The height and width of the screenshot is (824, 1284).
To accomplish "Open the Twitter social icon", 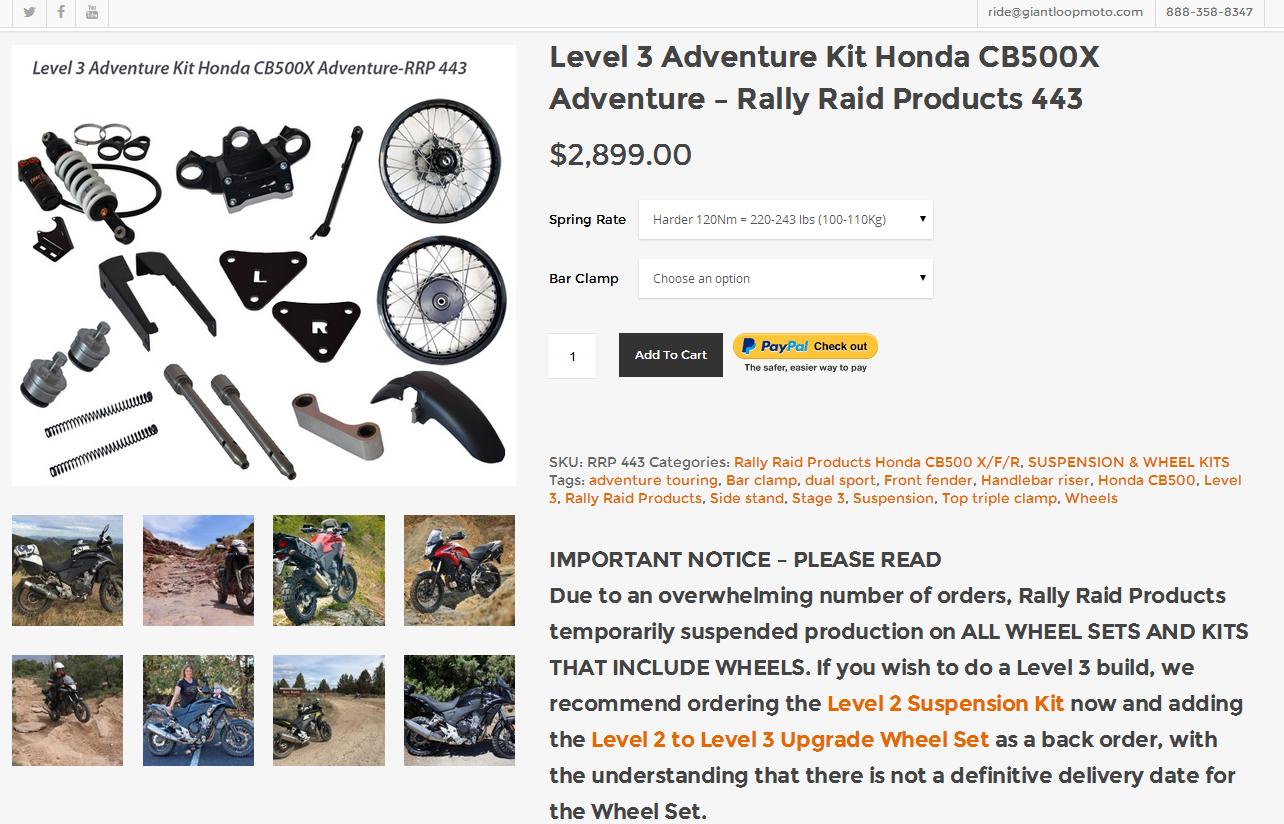I will point(30,12).
